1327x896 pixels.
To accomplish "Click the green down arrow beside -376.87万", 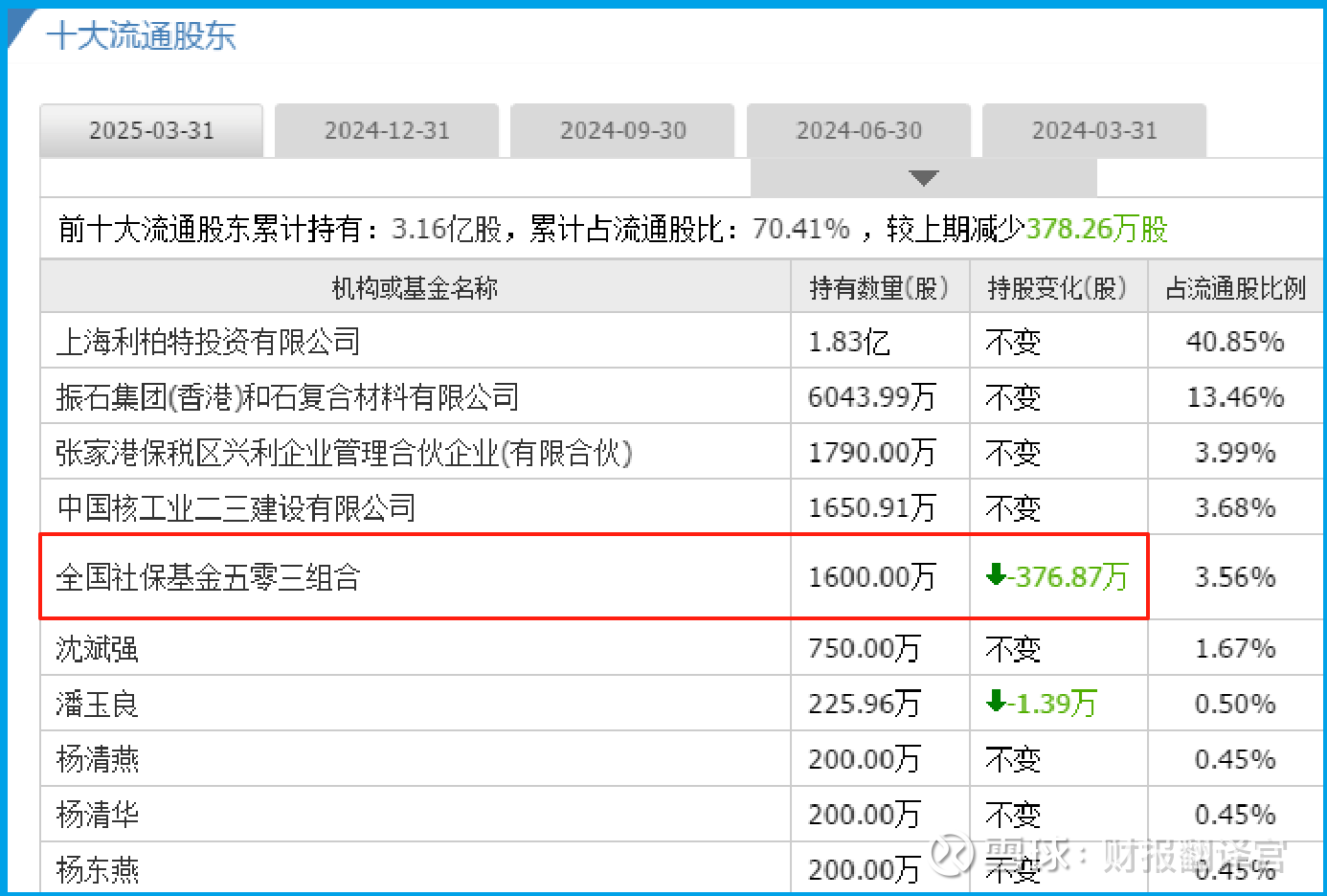I will [996, 574].
